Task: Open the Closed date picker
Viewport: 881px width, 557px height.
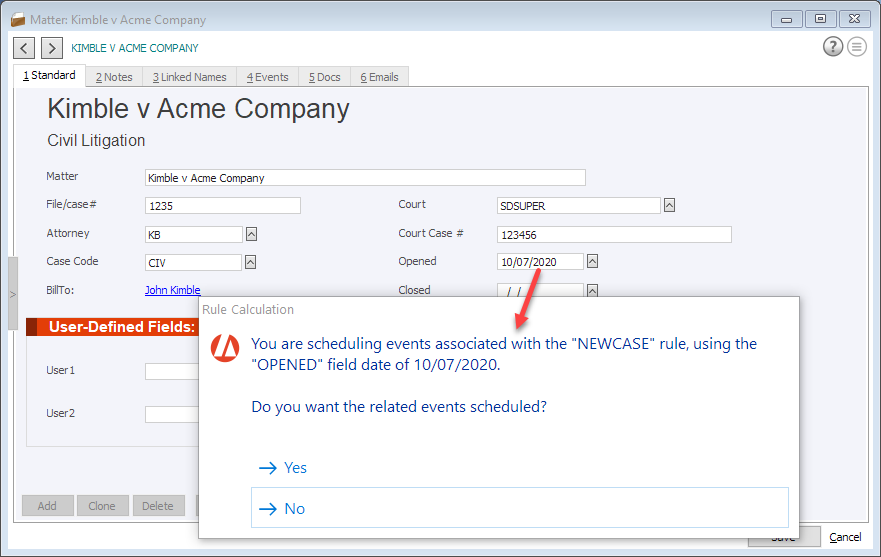Action: click(593, 290)
